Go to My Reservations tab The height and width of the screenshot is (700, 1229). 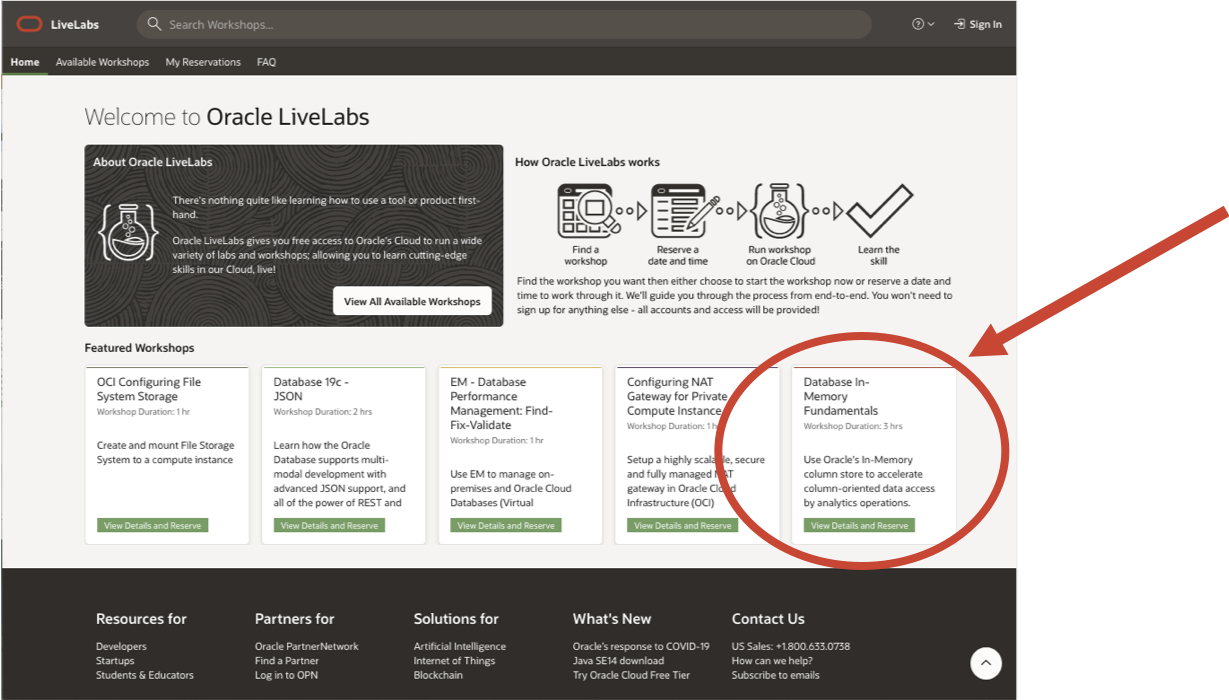[x=203, y=62]
